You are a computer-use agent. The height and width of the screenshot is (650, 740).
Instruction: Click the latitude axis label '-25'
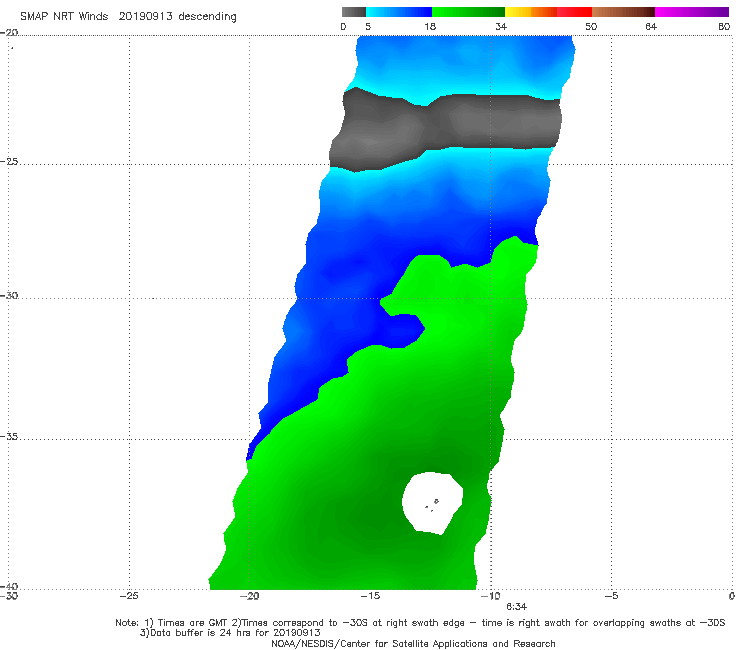click(9, 162)
